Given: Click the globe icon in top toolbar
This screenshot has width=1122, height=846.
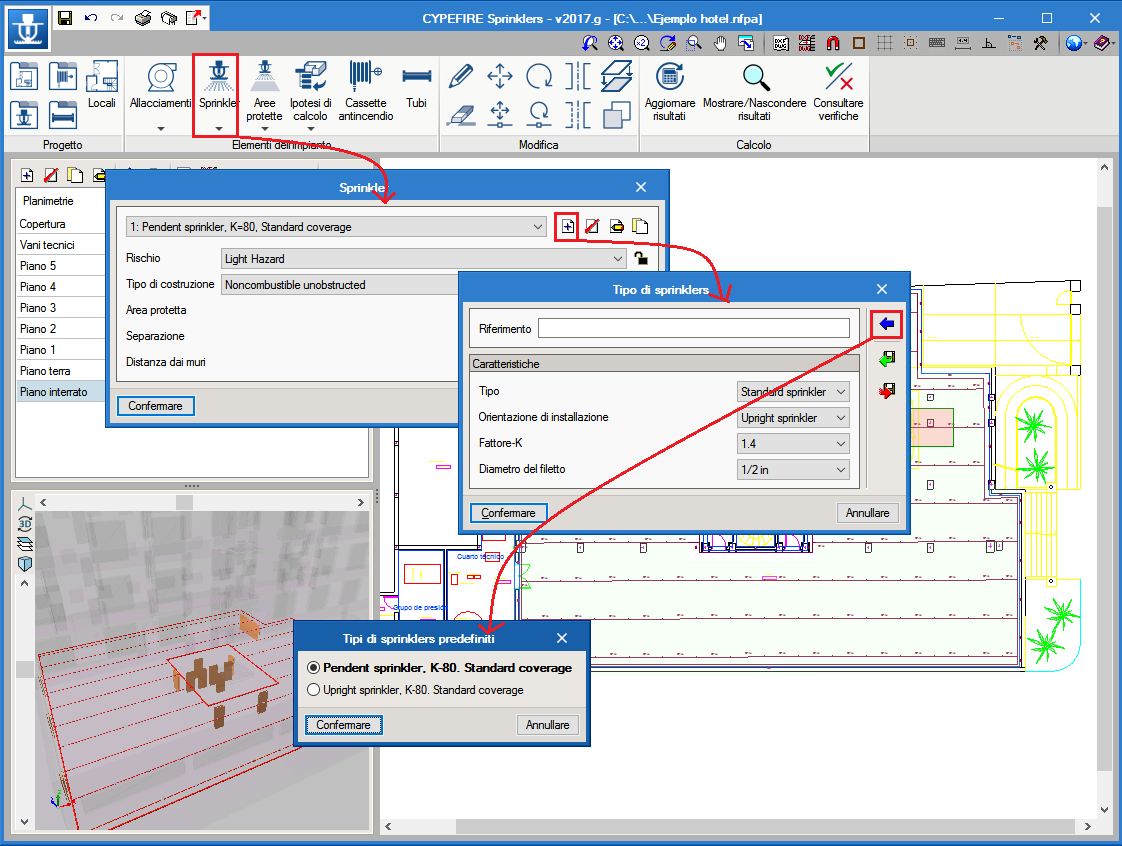Looking at the screenshot, I should click(x=1073, y=43).
